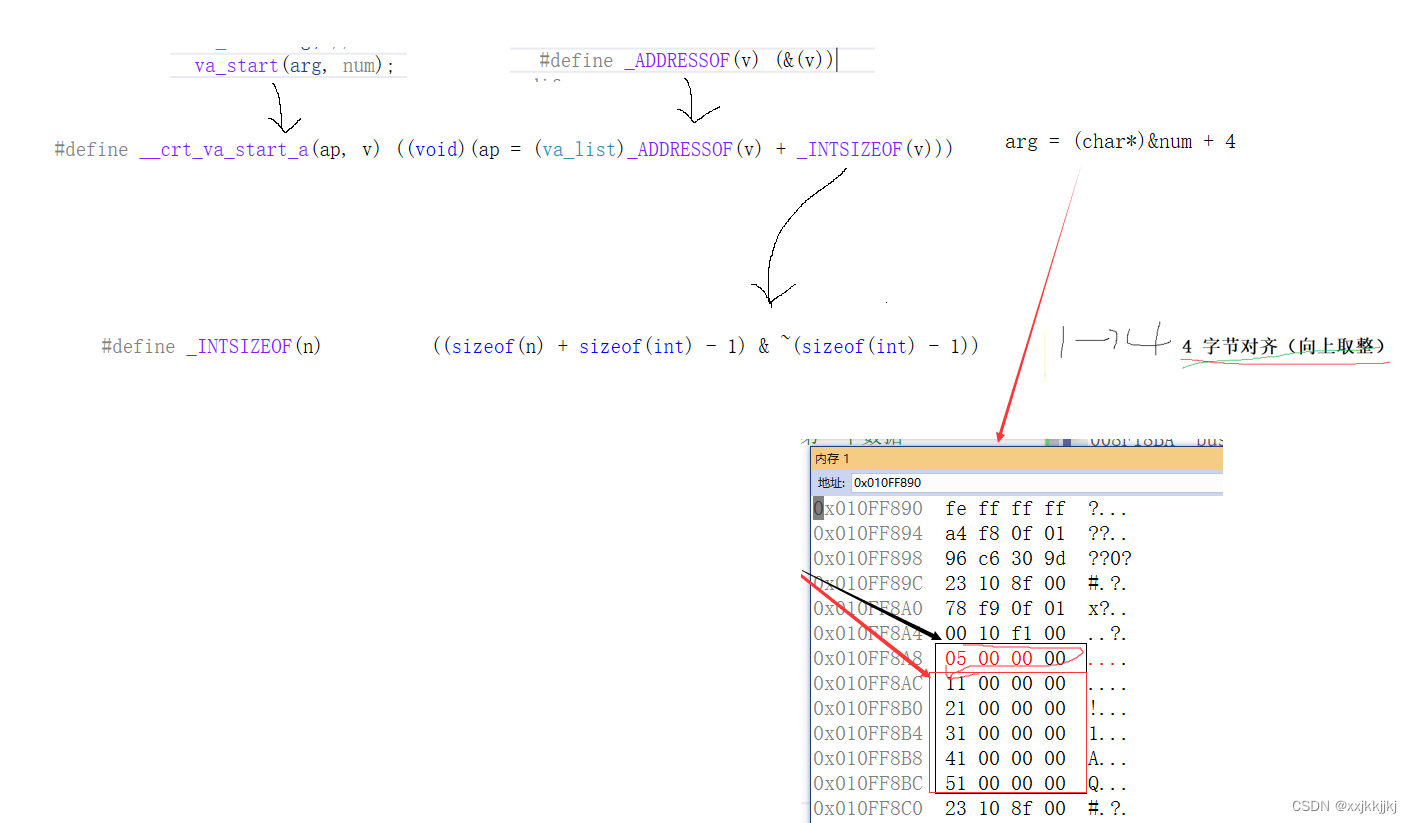Select memory row address 0x010FF89C
The image size is (1412, 823).
tap(868, 584)
